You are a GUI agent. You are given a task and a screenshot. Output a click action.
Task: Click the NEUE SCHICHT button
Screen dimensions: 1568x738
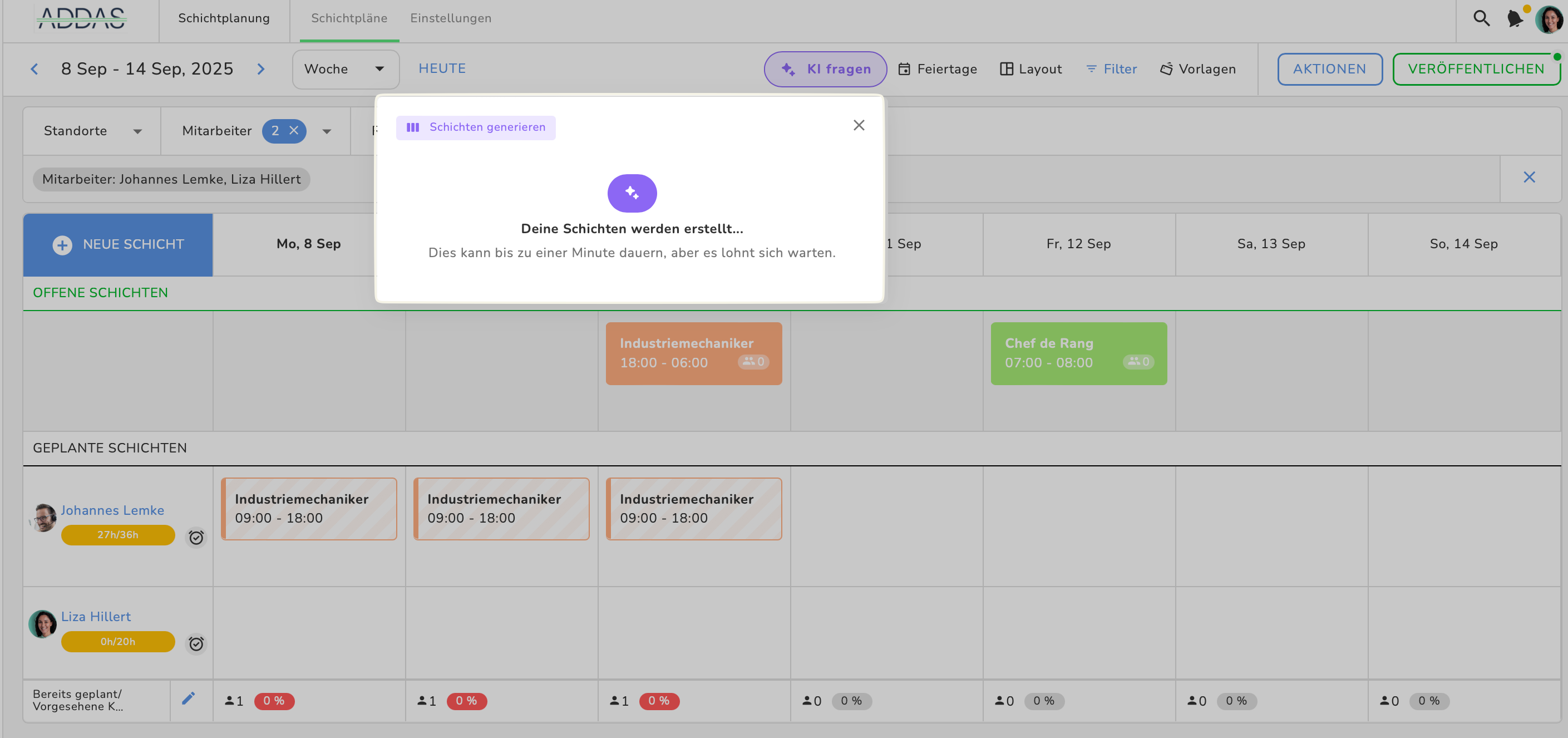pyautogui.click(x=118, y=244)
